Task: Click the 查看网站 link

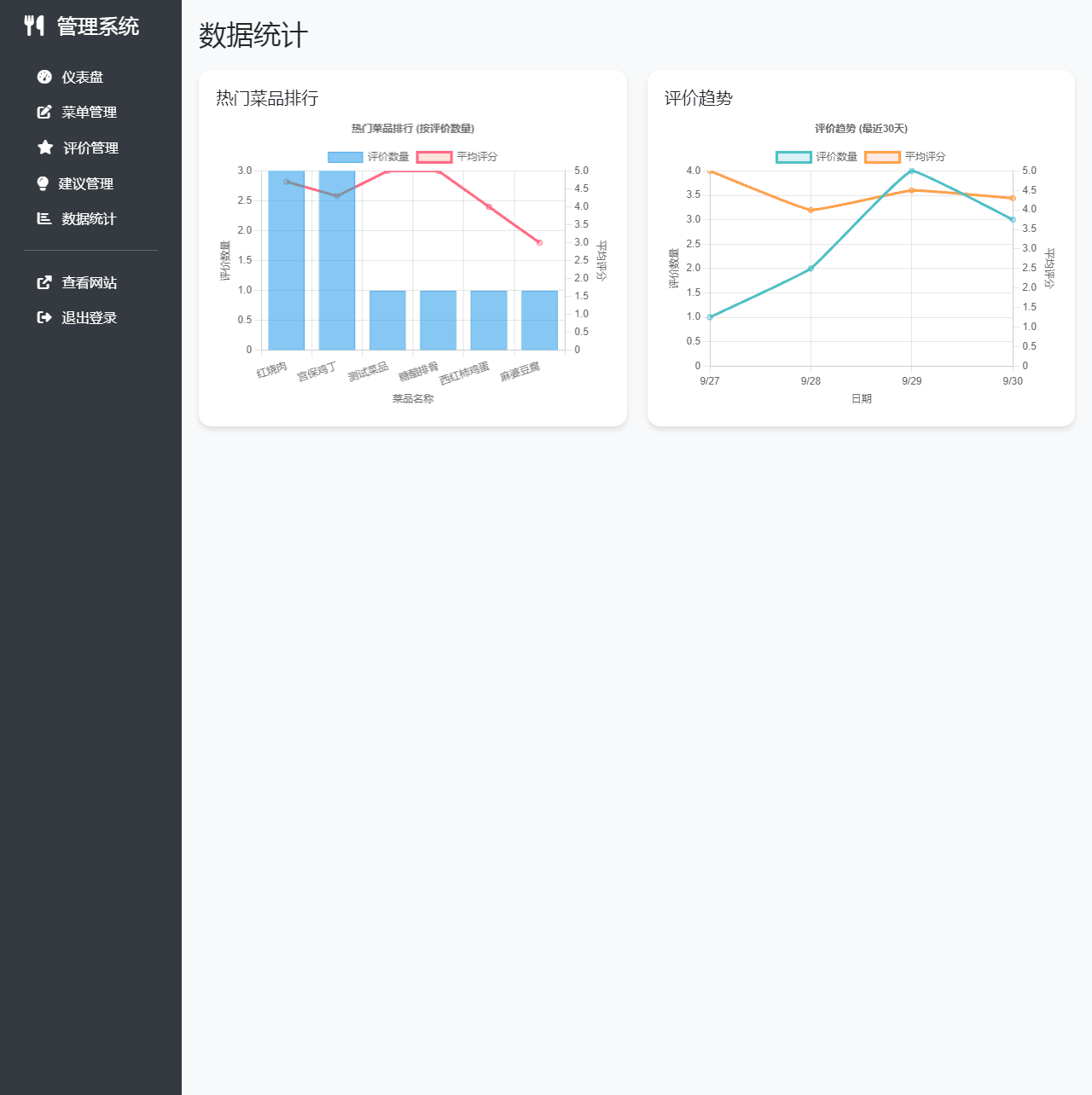Action: pos(89,282)
